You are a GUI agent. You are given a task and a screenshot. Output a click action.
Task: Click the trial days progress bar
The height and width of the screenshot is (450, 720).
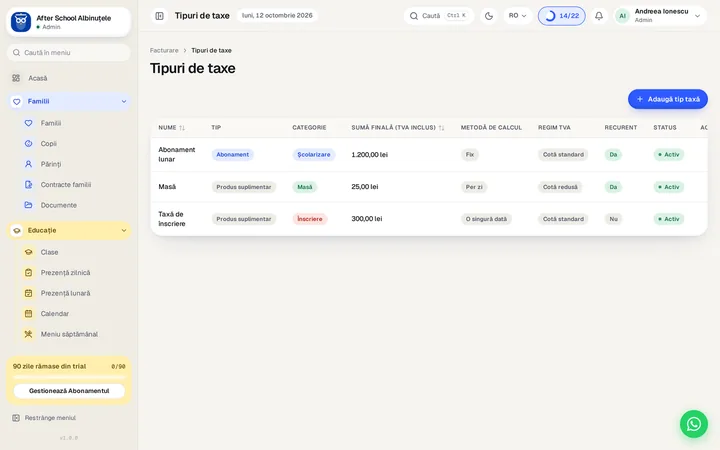69,377
